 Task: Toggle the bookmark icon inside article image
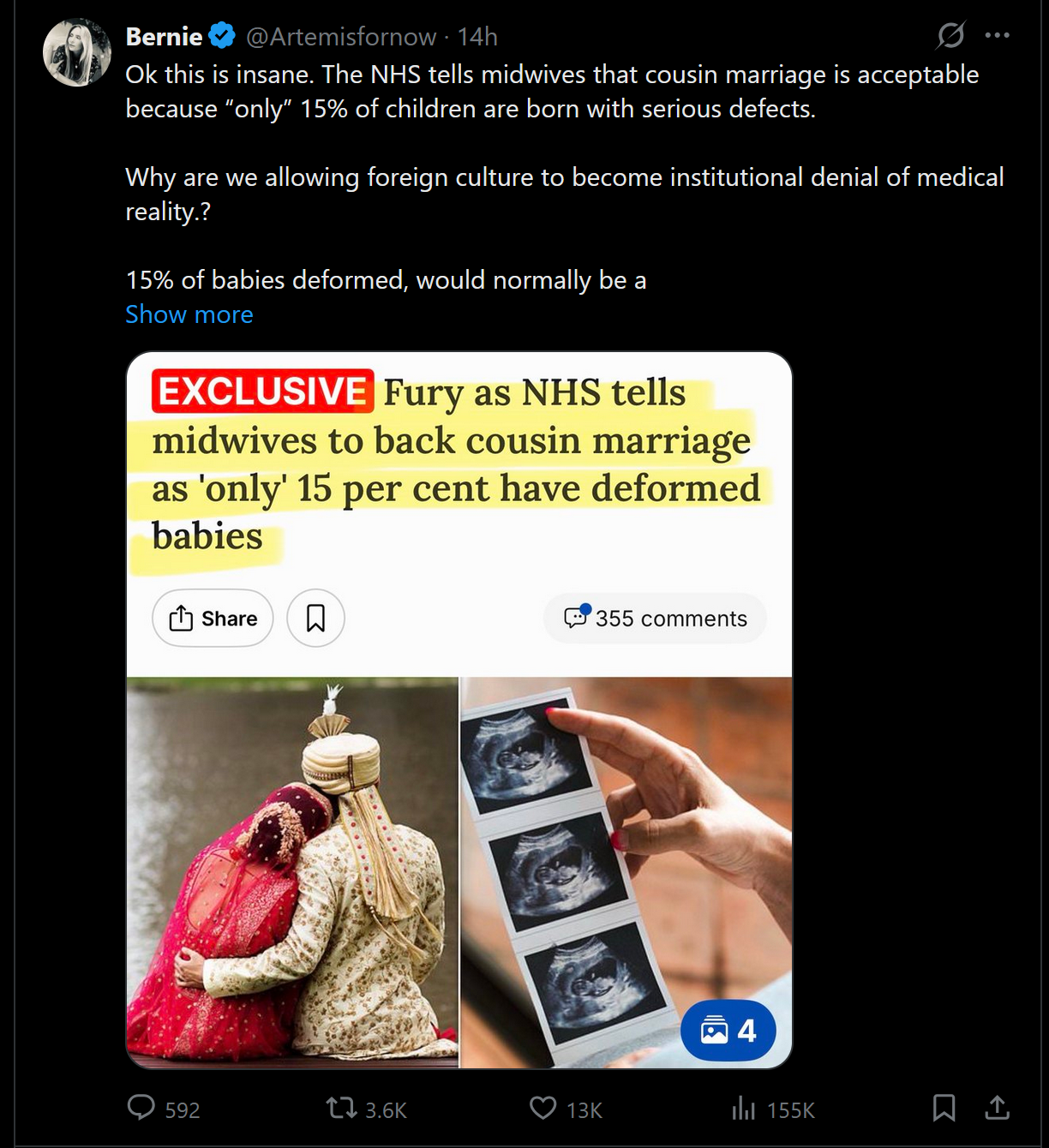point(315,618)
